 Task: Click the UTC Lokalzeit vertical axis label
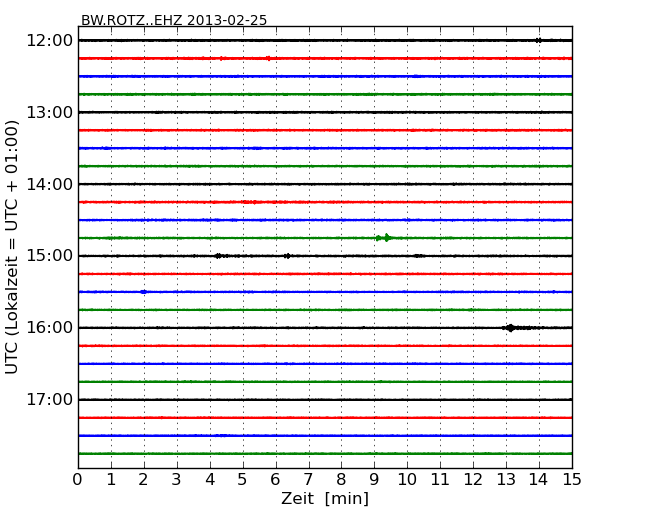tap(12, 247)
